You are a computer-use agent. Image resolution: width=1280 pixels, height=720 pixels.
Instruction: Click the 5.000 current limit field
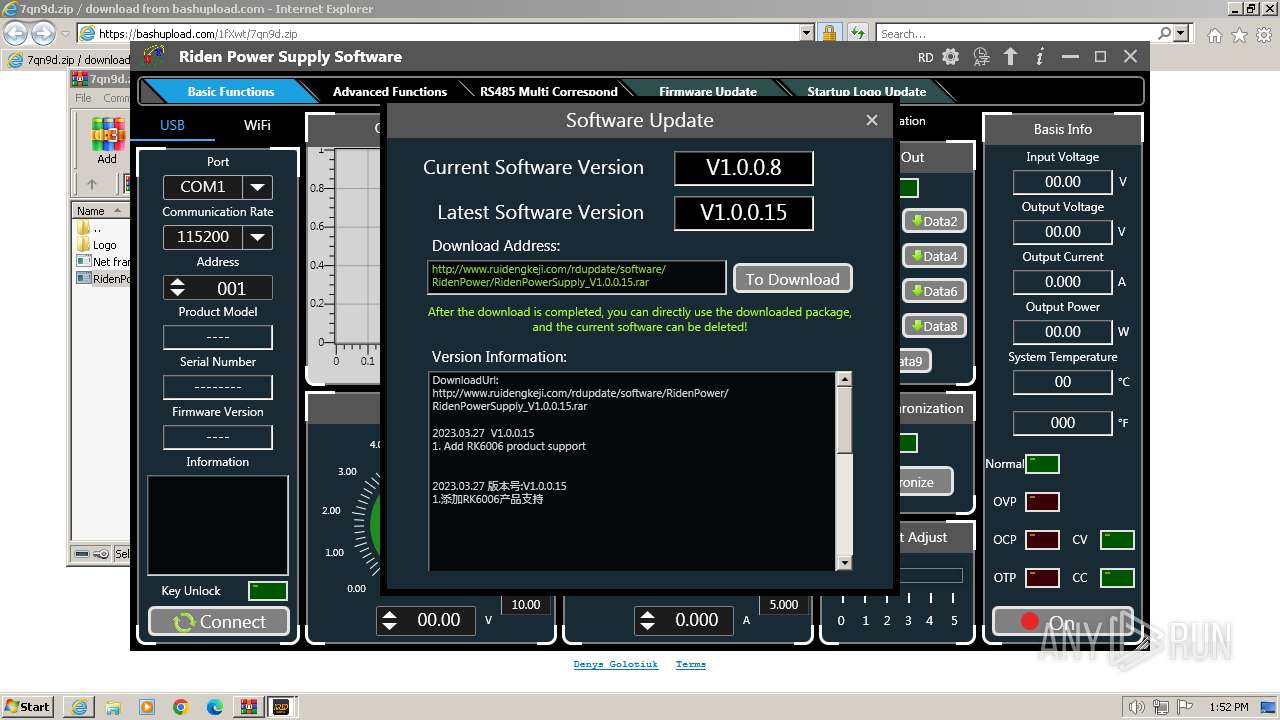pos(783,605)
